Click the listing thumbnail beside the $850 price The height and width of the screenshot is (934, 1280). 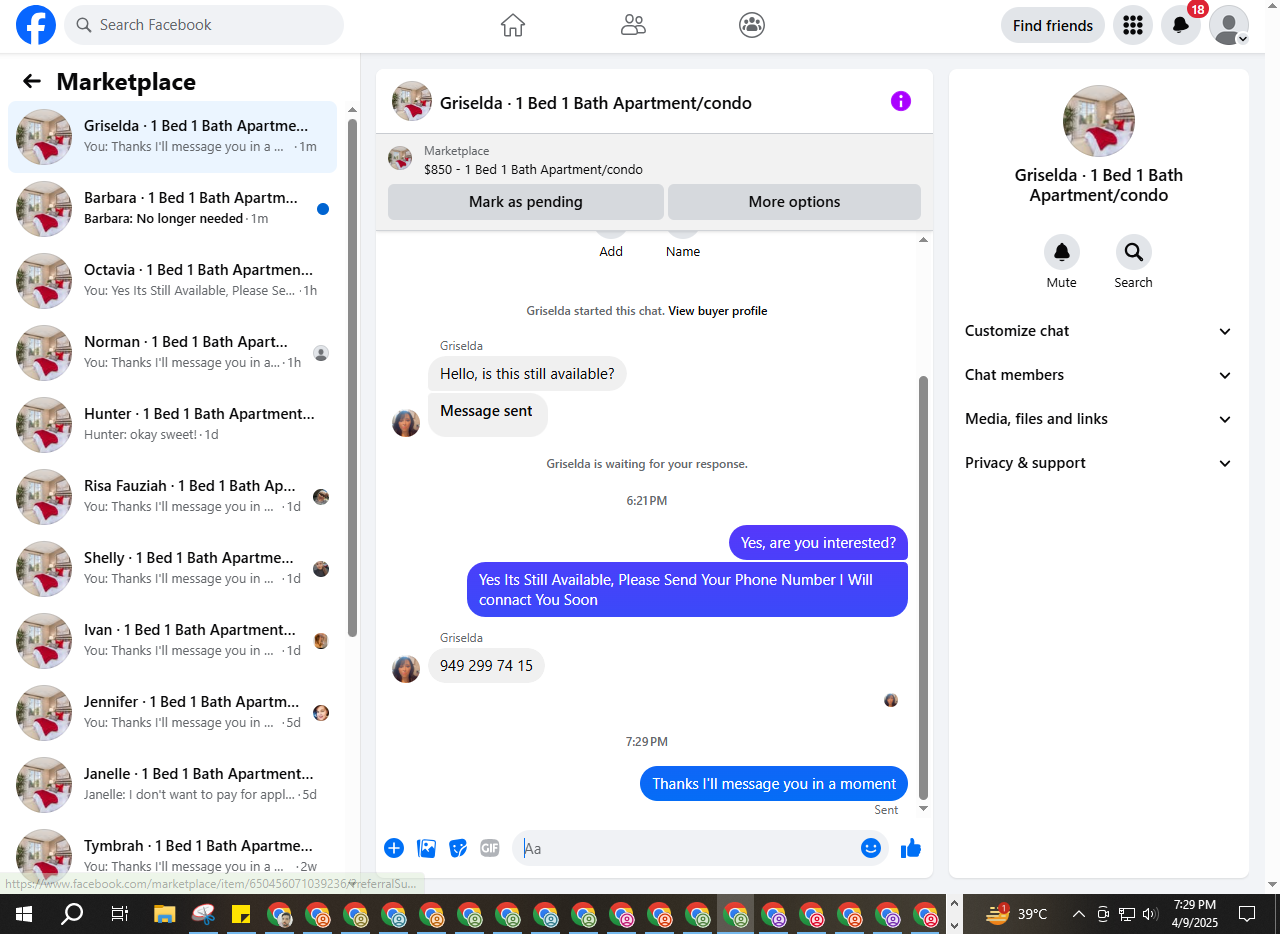[x=400, y=158]
